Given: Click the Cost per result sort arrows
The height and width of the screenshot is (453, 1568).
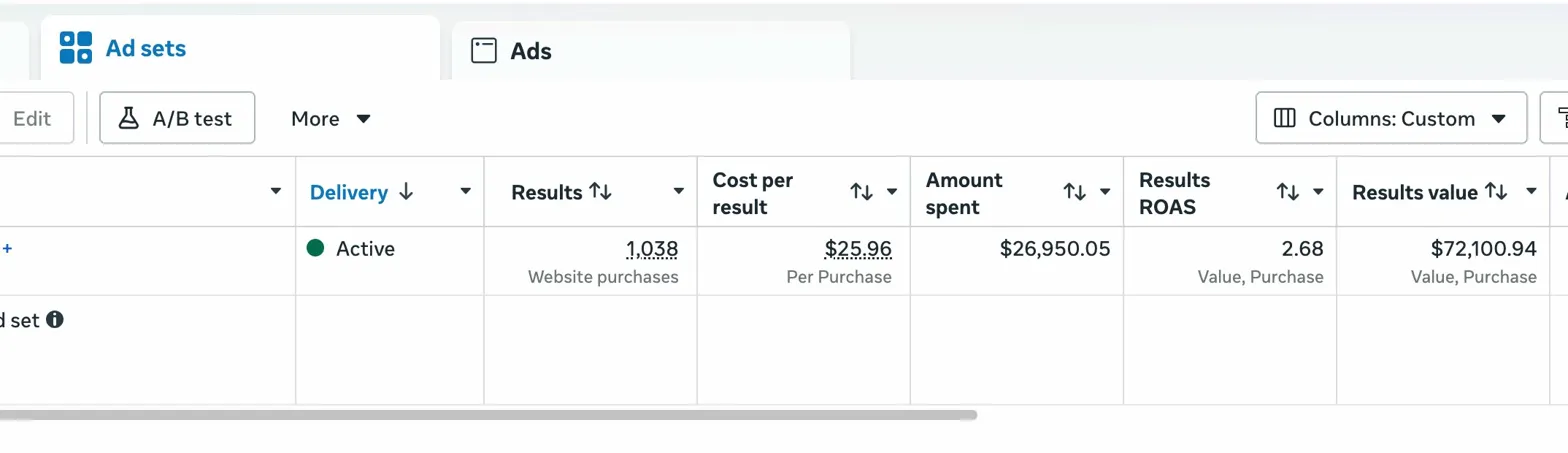Looking at the screenshot, I should [x=862, y=191].
